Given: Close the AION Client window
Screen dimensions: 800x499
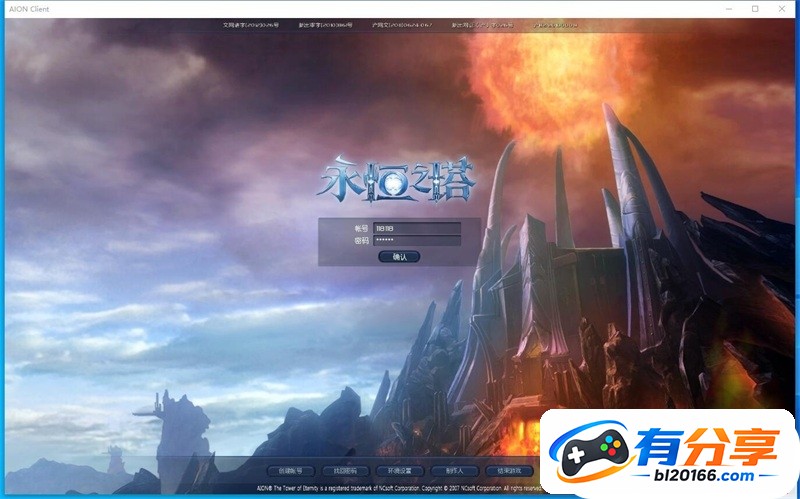Looking at the screenshot, I should click(782, 9).
